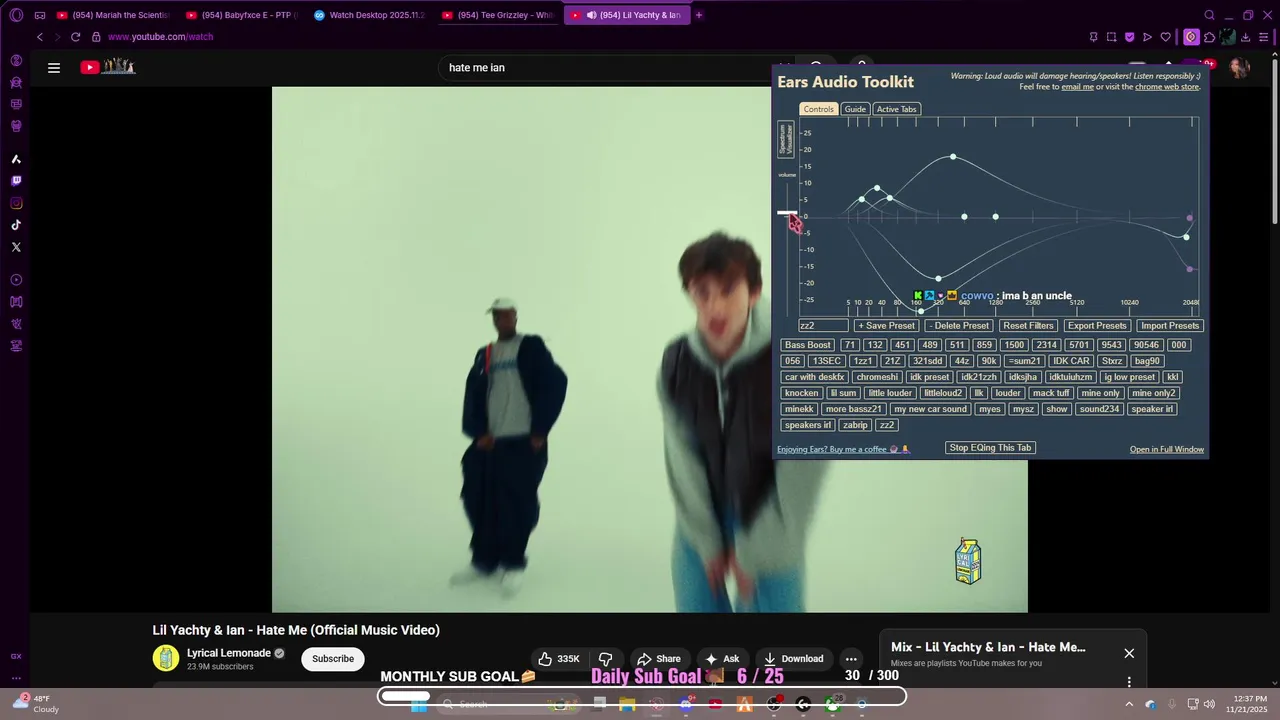Click the Ears volume slider handle
Viewport: 1280px width, 720px height.
coord(788,213)
